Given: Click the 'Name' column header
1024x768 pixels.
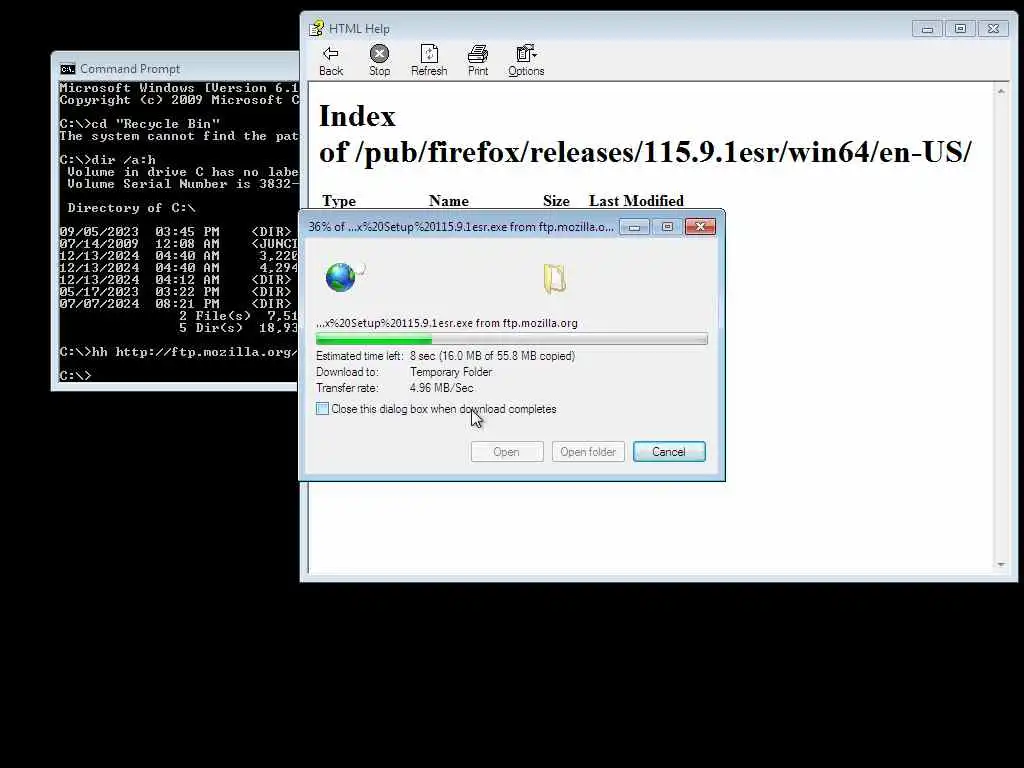Looking at the screenshot, I should [x=449, y=201].
